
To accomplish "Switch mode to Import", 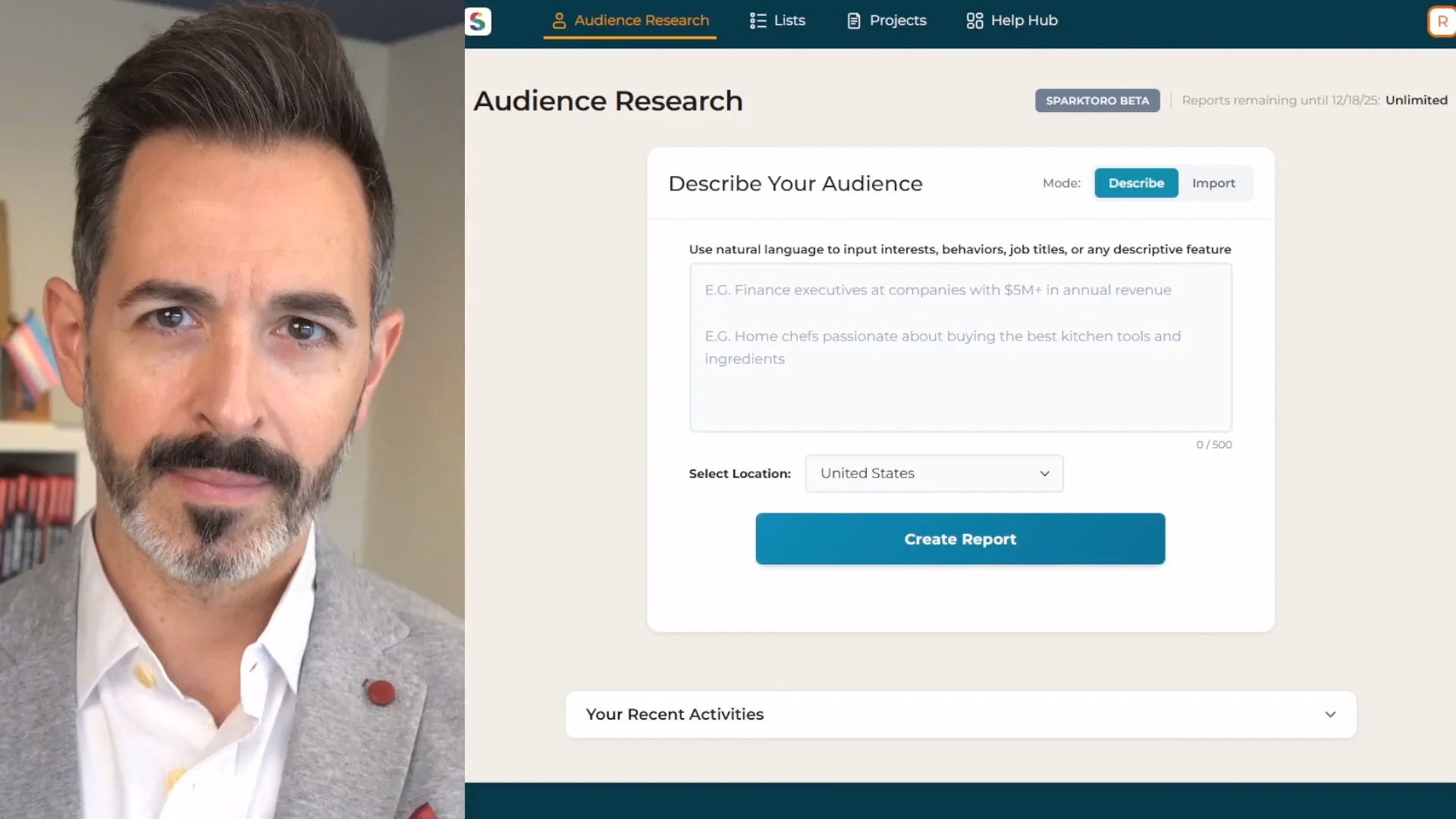I will (x=1213, y=183).
